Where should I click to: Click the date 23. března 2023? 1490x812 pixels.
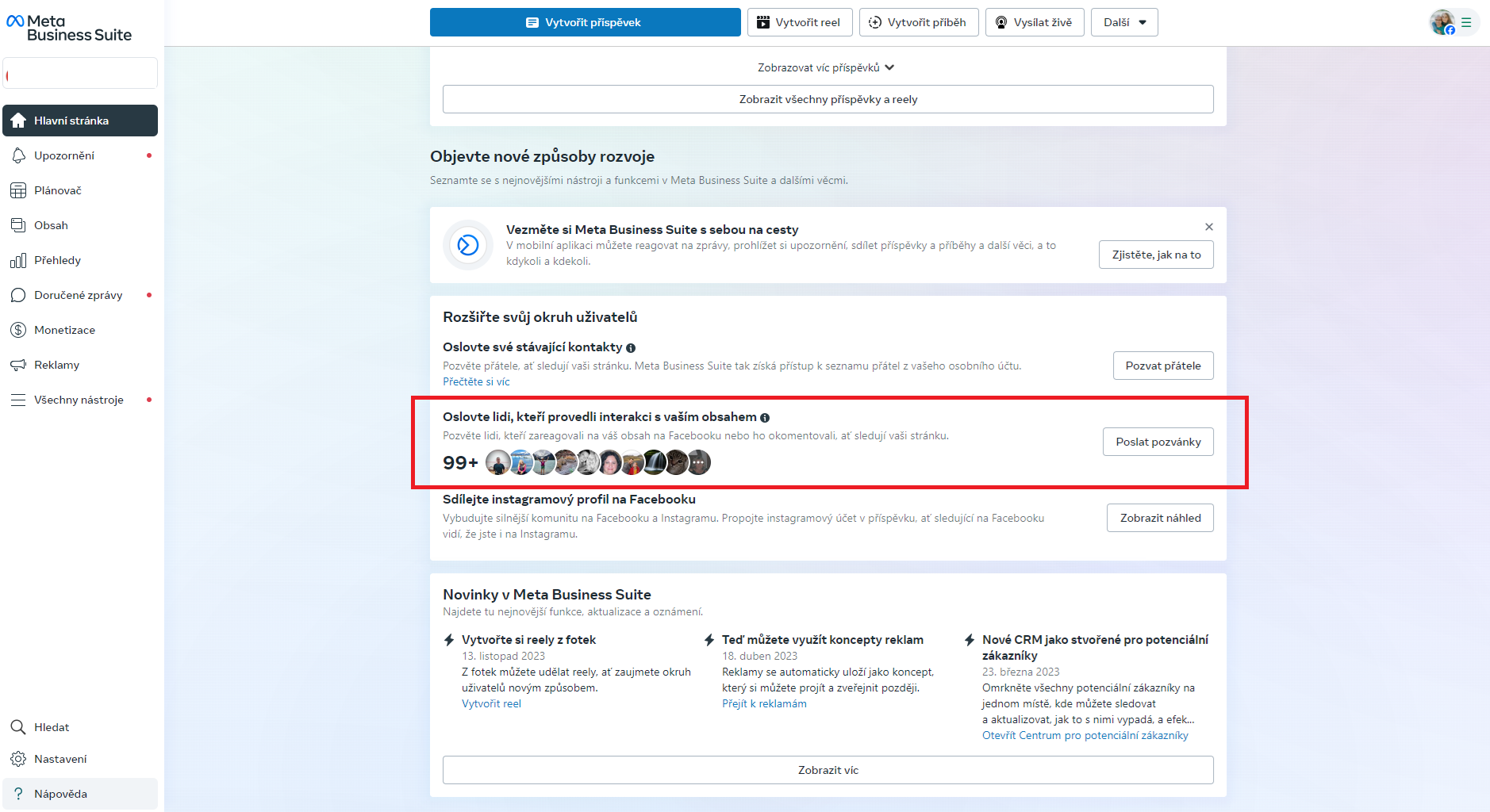[x=1021, y=672]
